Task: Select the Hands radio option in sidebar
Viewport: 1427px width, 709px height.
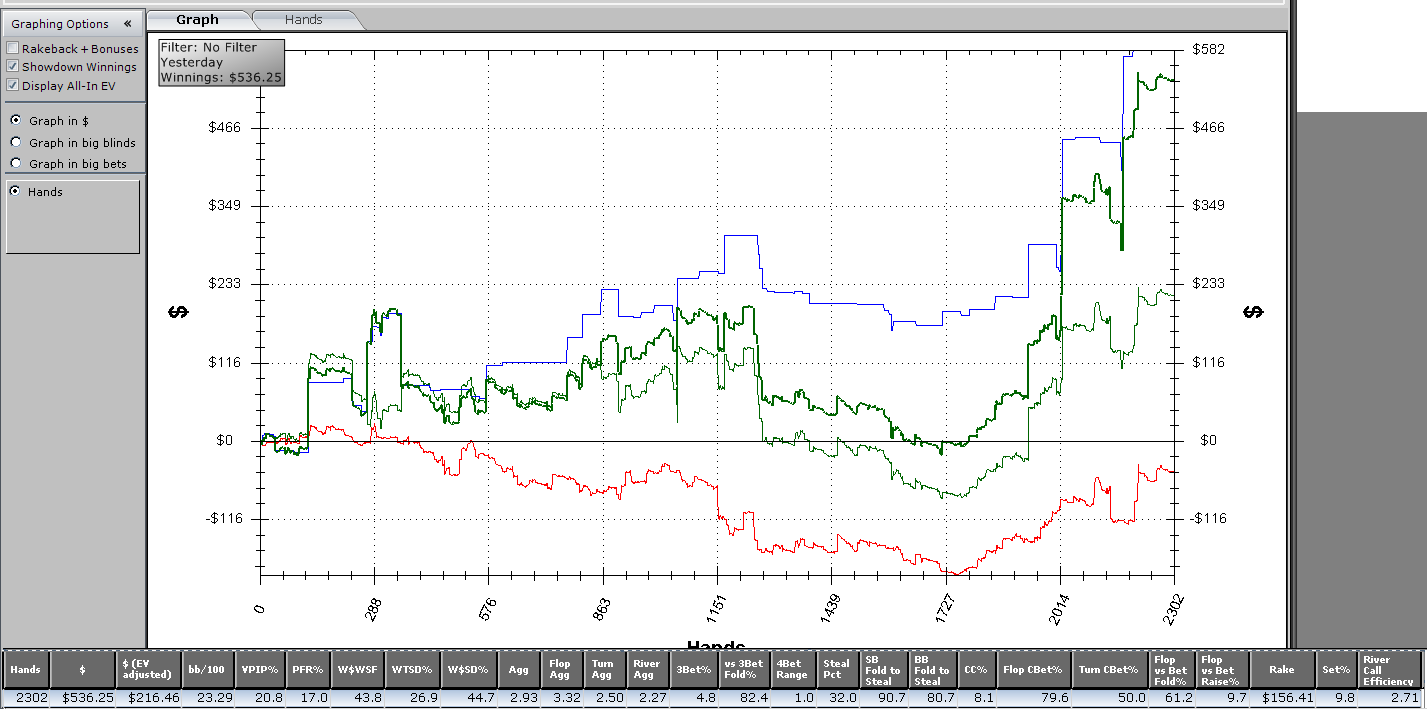Action: 15,192
